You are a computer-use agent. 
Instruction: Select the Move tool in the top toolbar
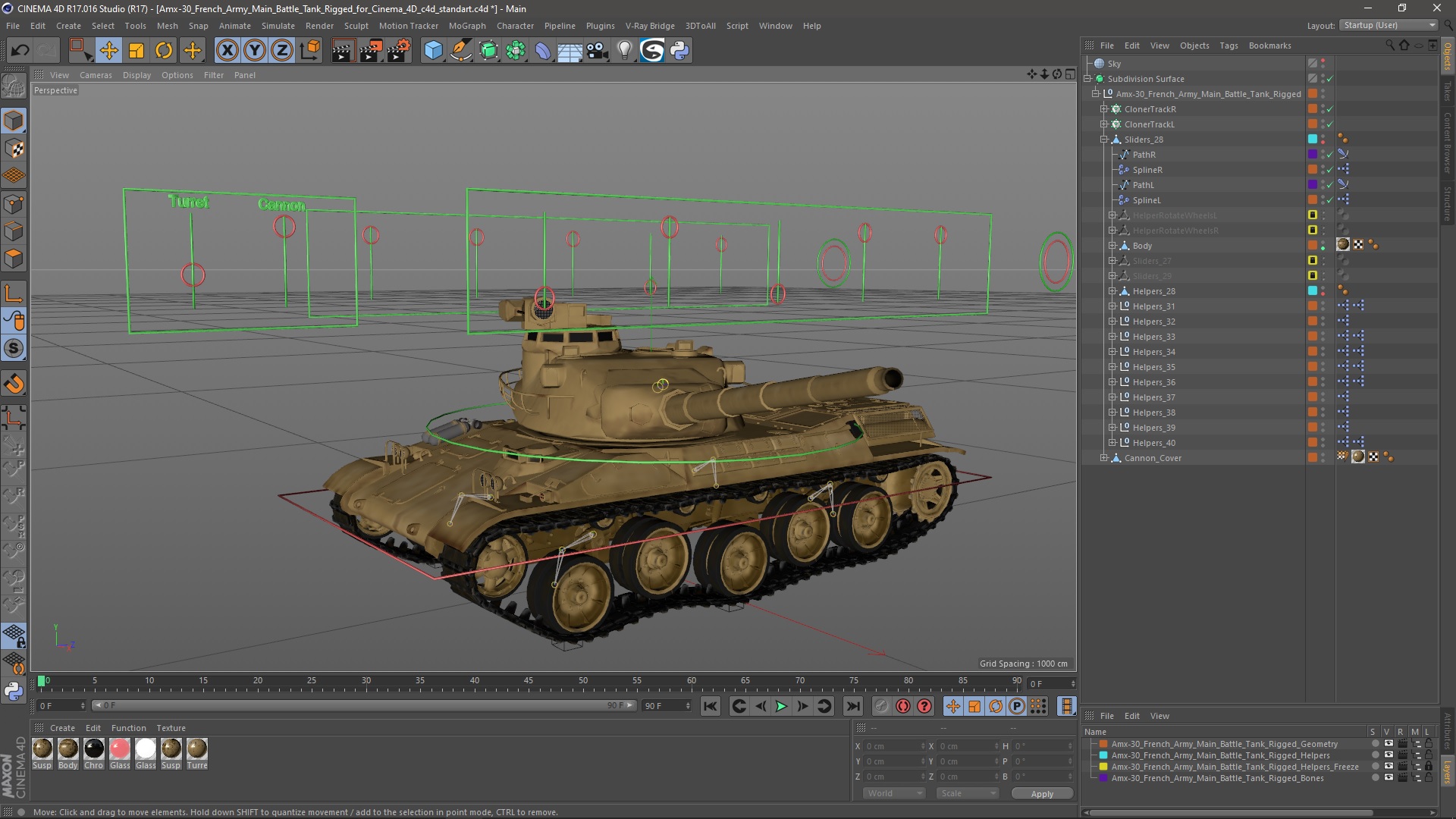(x=108, y=51)
